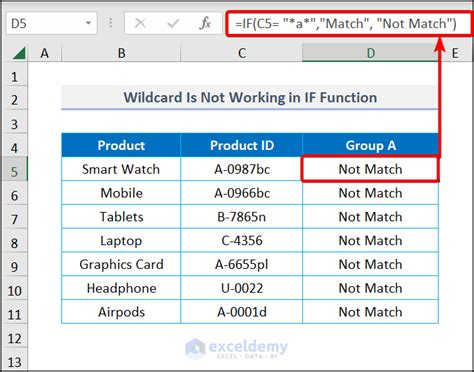Select the 'Smart Watch' cell

coord(121,169)
